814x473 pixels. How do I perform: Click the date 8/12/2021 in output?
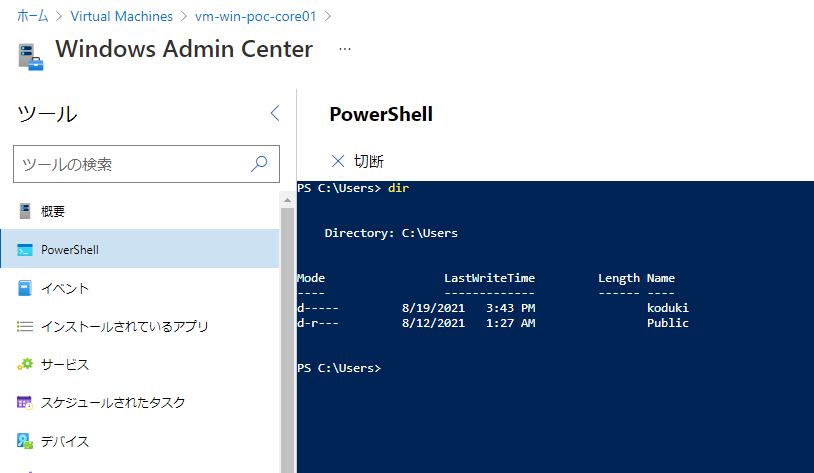433,323
